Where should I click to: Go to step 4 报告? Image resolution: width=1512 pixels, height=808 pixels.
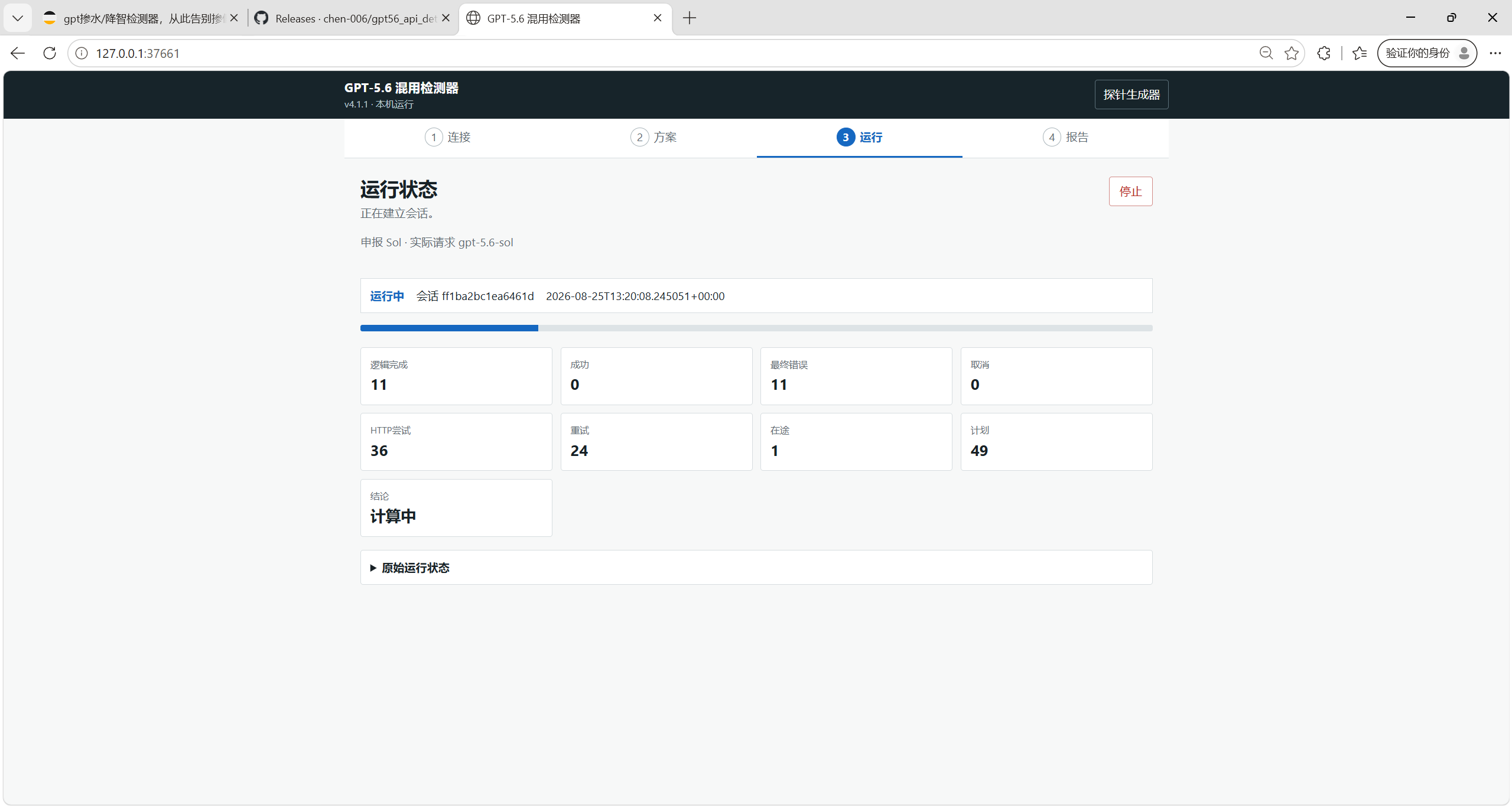click(x=1065, y=138)
